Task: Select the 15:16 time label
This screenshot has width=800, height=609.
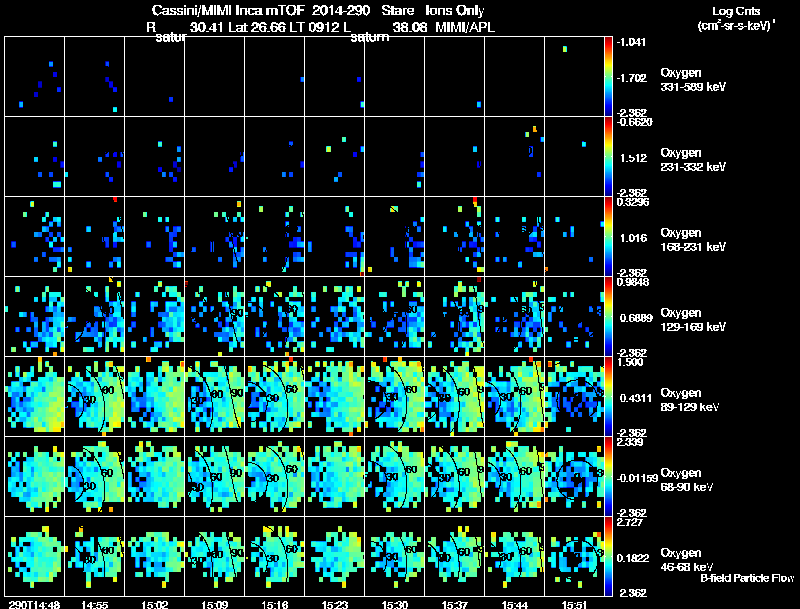Action: pos(275,605)
